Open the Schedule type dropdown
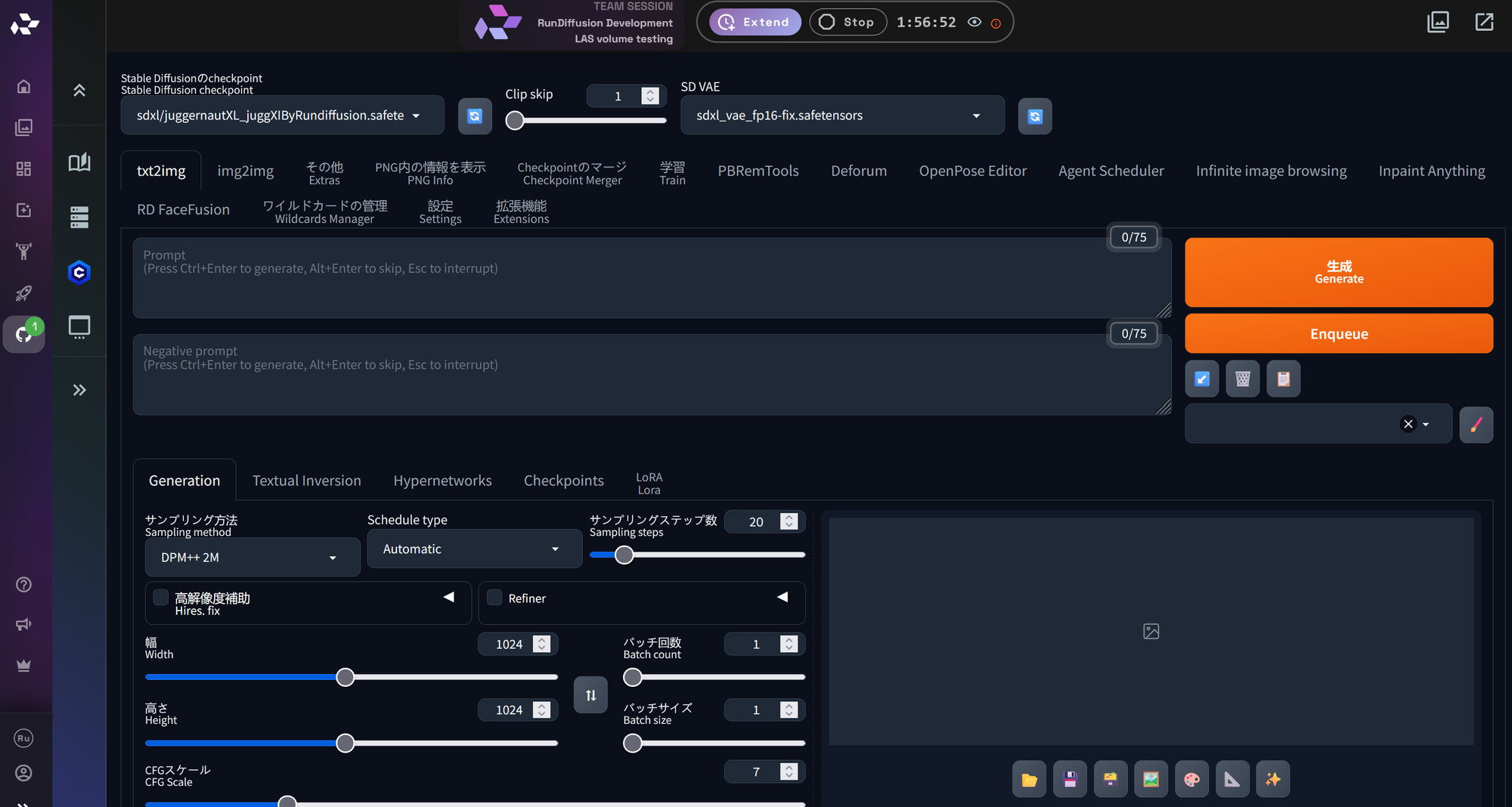1512x807 pixels. click(475, 549)
